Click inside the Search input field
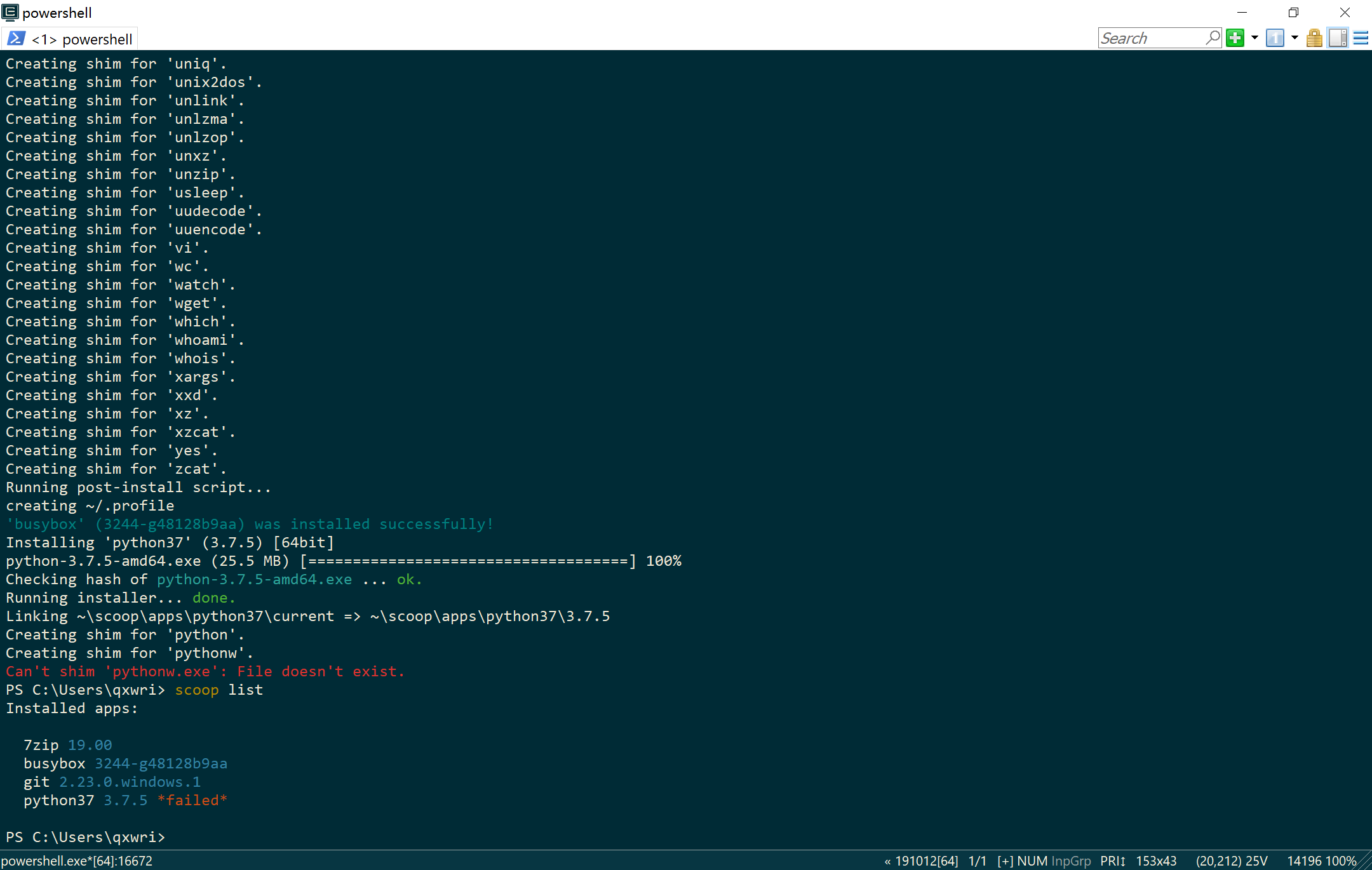 coord(1150,37)
